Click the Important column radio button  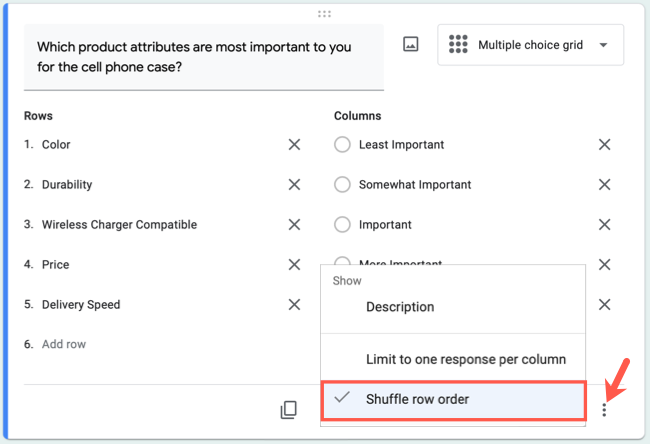coord(342,225)
